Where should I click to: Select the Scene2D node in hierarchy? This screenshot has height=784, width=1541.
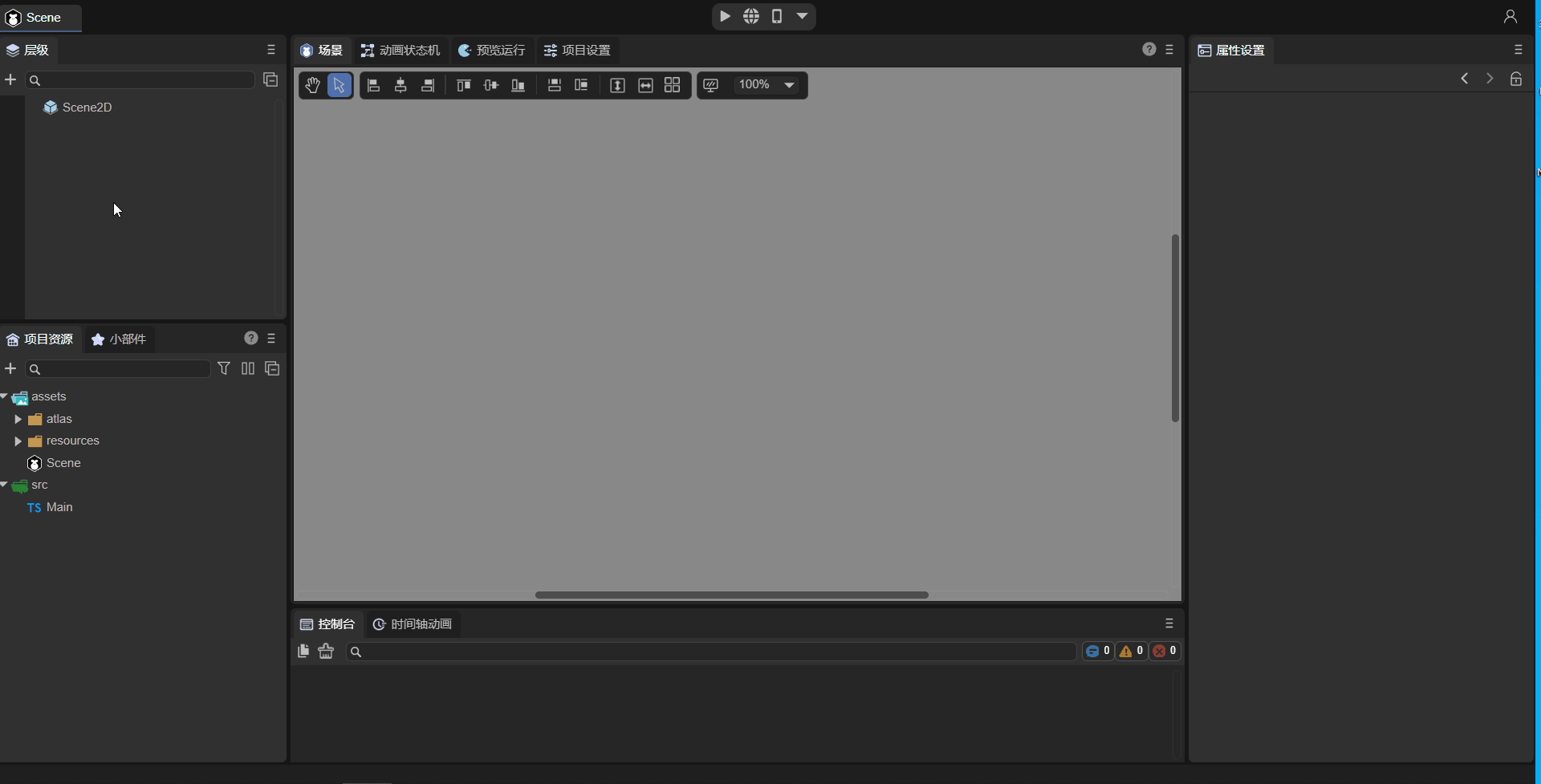[87, 107]
